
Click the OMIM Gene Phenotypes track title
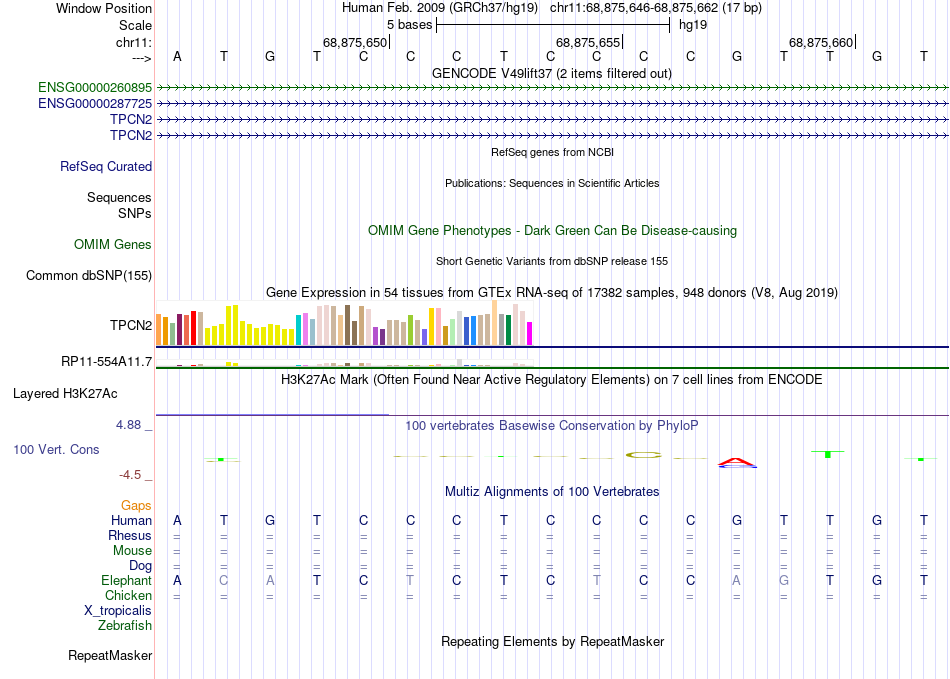pyautogui.click(x=553, y=231)
